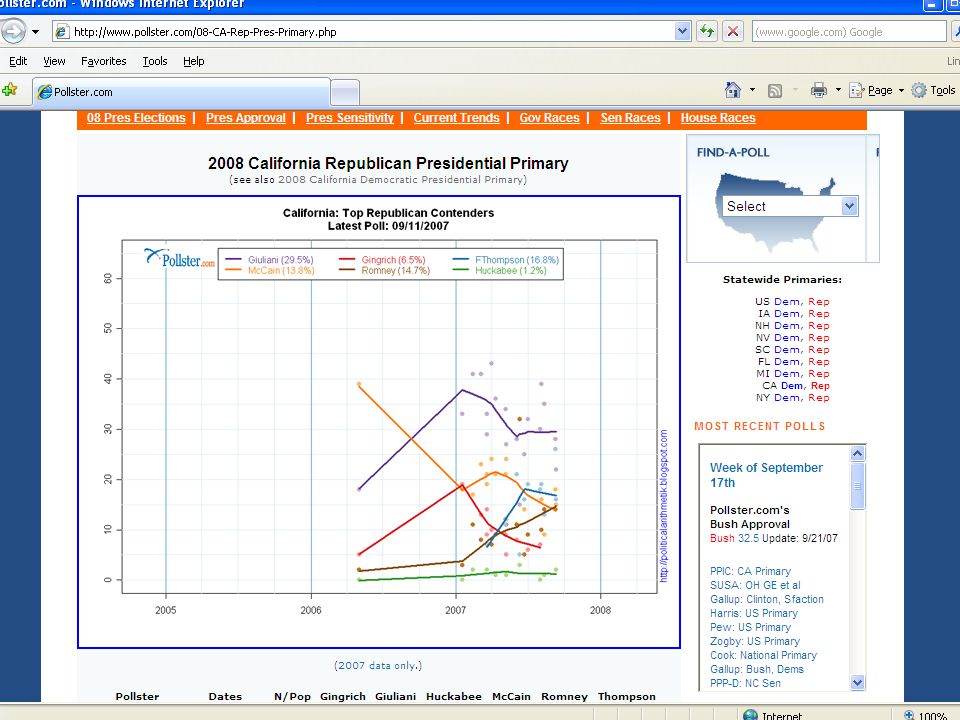Open the Tools menu

tap(155, 61)
